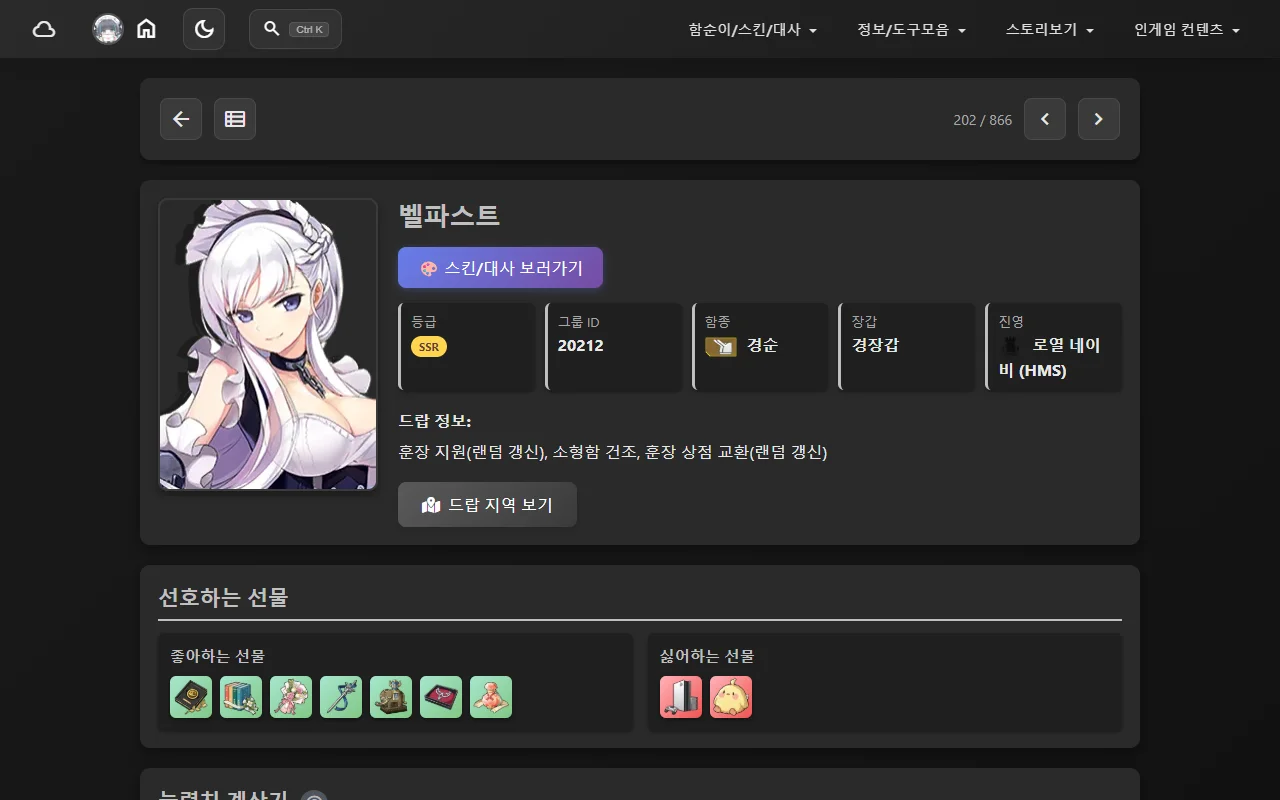Go to next ship with right chevron
This screenshot has width=1280, height=800.
tap(1099, 119)
